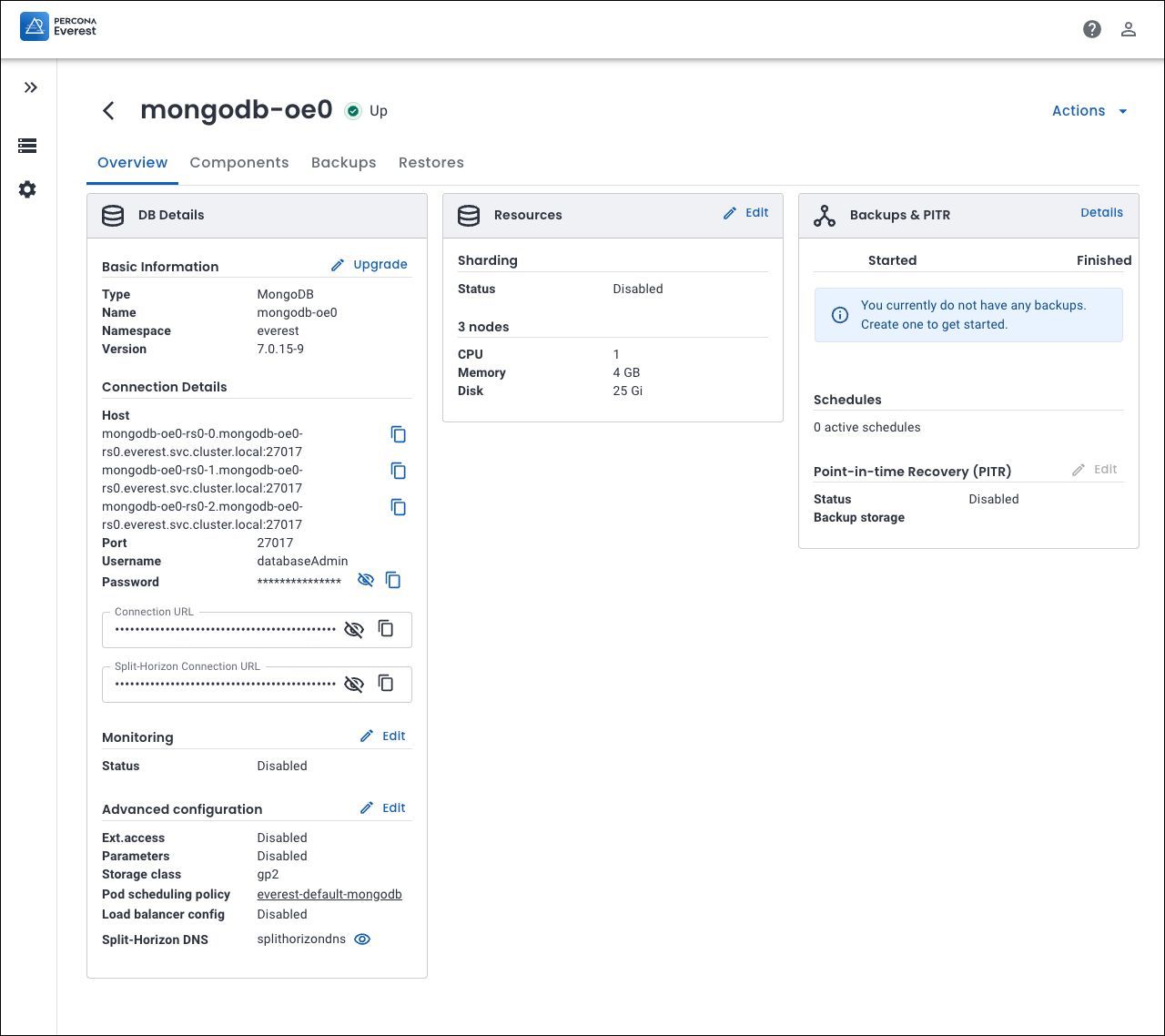Copy the rs0-2 host address
1165x1036 pixels.
click(x=398, y=507)
